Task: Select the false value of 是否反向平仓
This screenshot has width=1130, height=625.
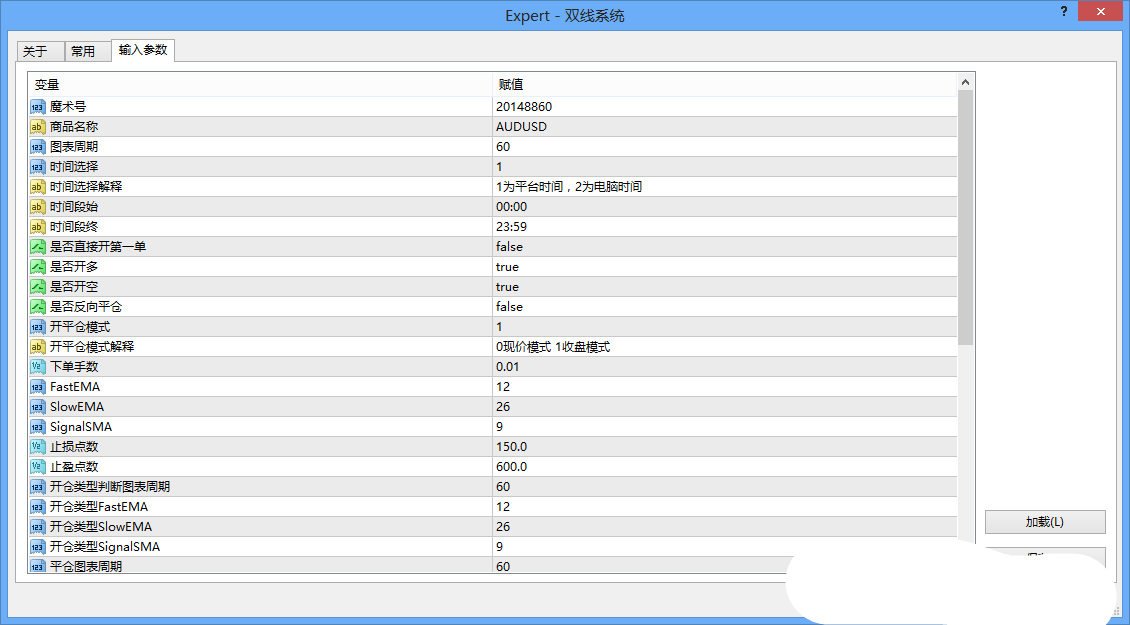Action: point(509,307)
